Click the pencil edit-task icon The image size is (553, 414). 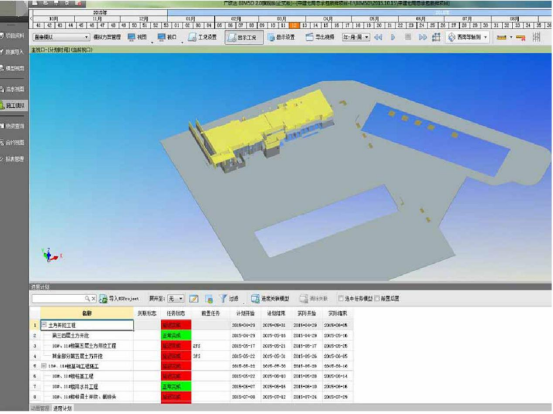click(x=194, y=299)
